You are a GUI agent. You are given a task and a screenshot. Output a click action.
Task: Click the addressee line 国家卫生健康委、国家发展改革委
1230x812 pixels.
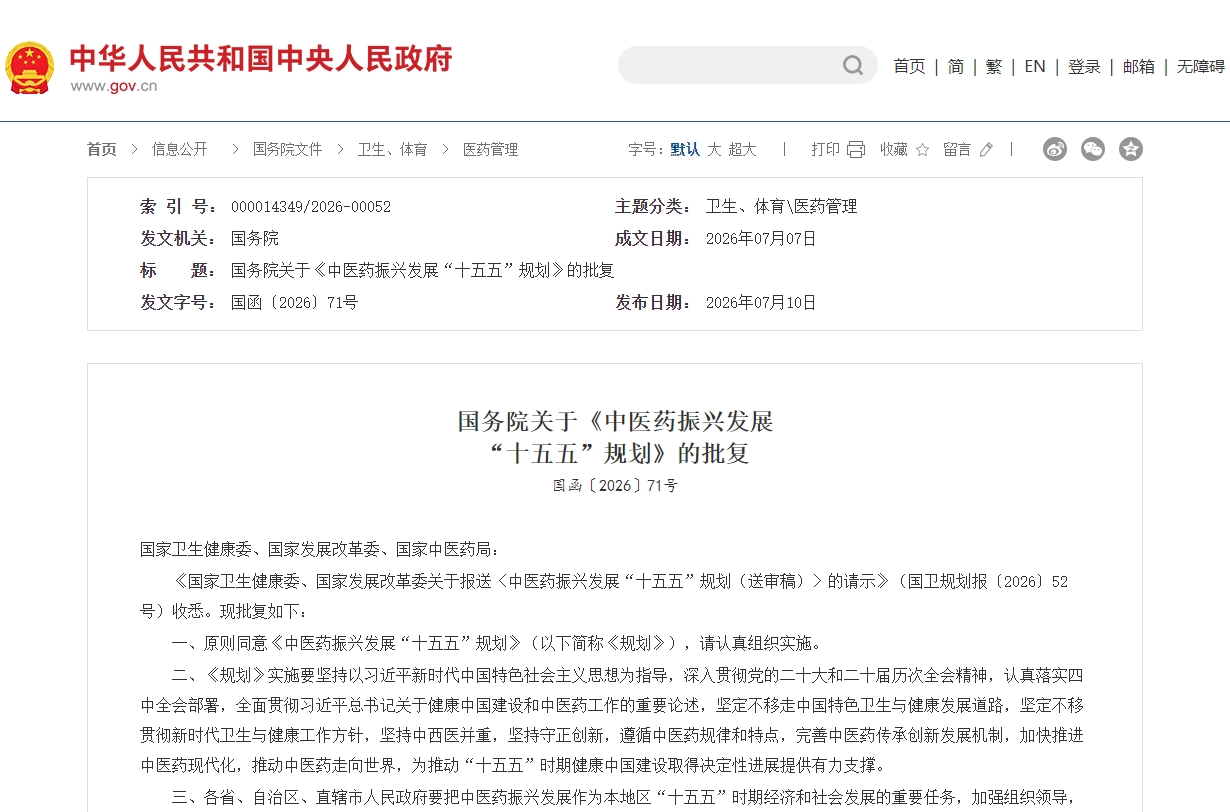pos(320,549)
